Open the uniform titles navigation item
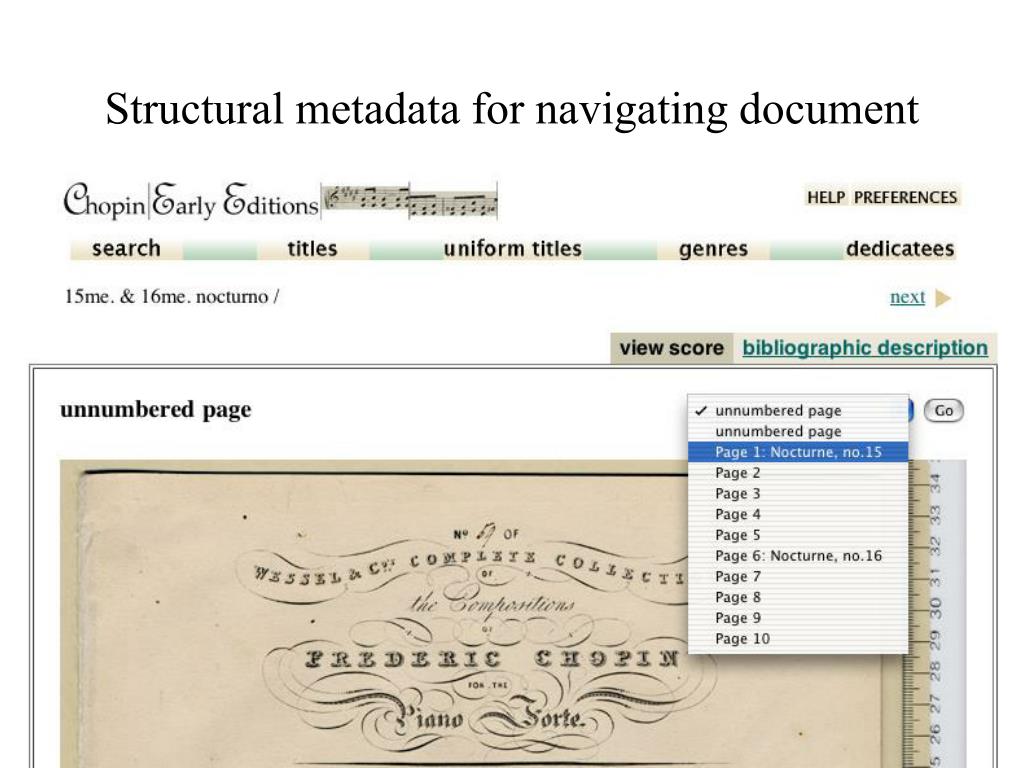Screen dimensions: 1024x768 coord(513,249)
